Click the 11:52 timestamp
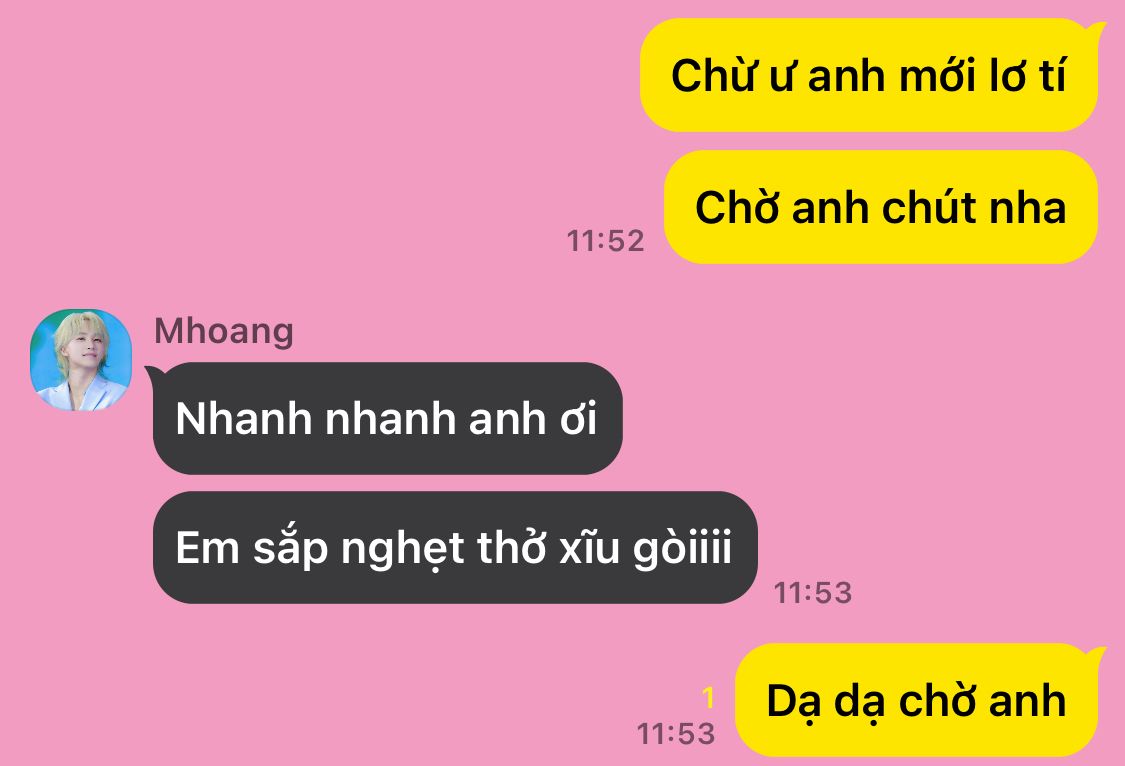This screenshot has height=766, width=1125. (606, 241)
